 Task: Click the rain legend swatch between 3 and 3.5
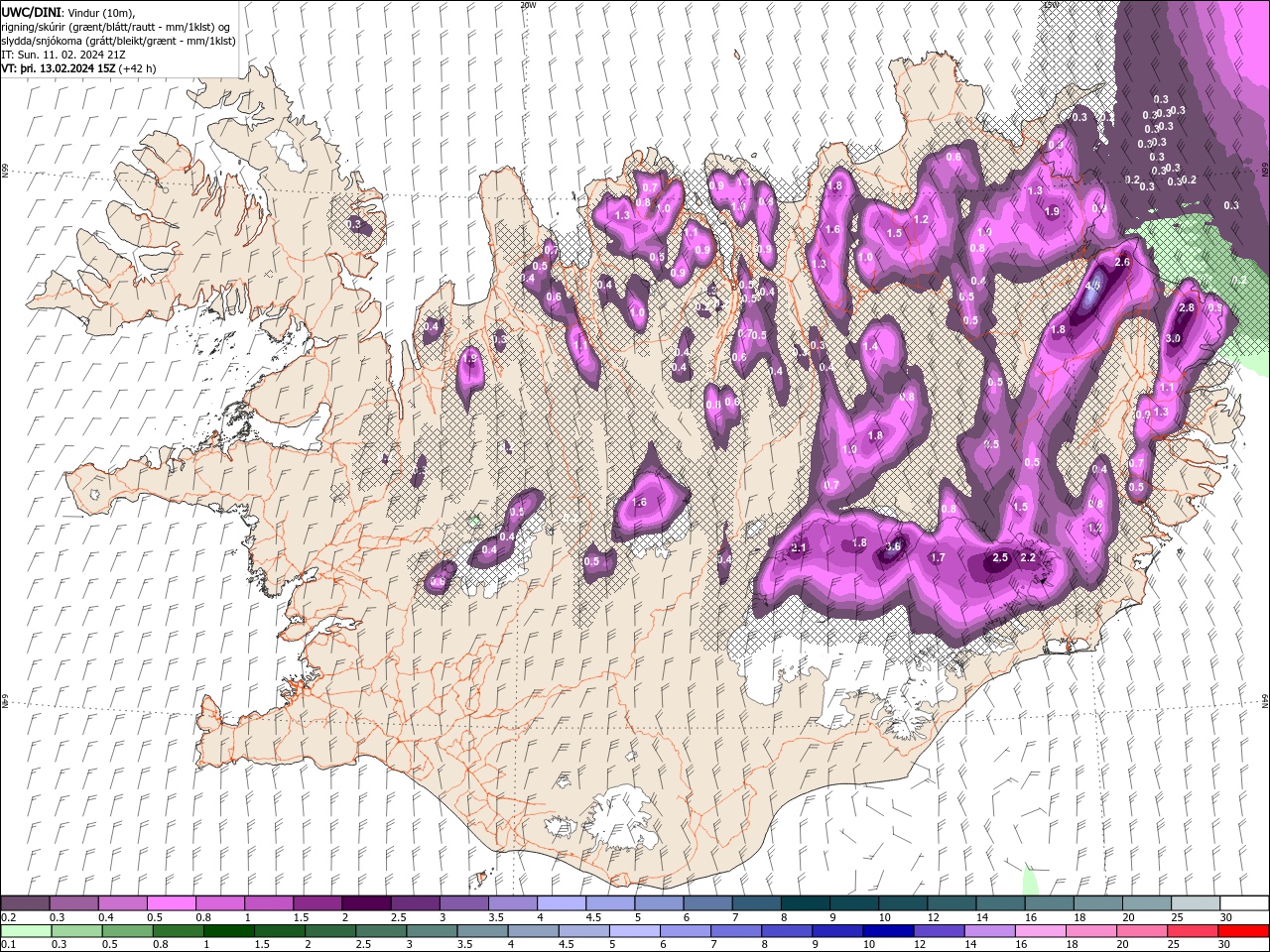(x=433, y=931)
